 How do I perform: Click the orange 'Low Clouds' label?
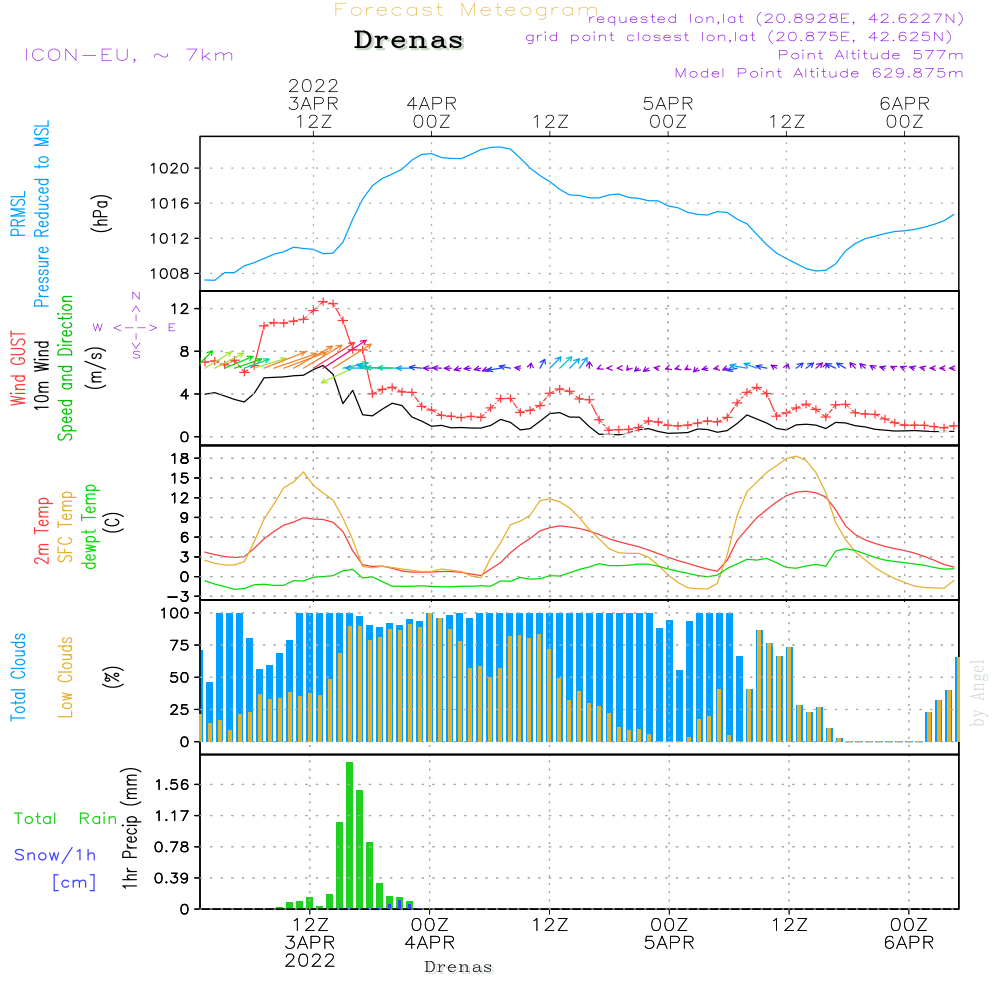65,677
